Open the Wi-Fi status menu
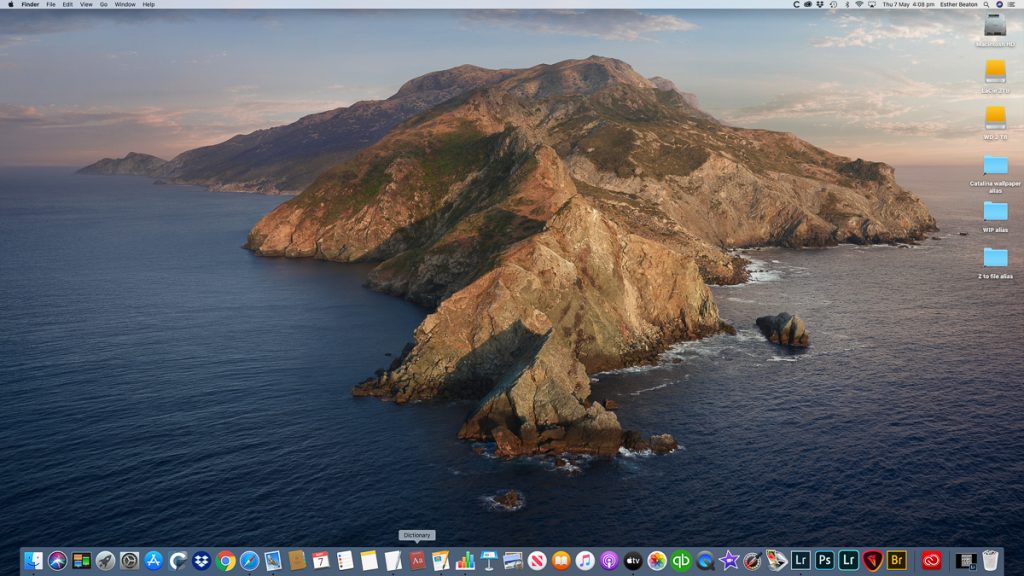The width and height of the screenshot is (1024, 576). coord(858,4)
